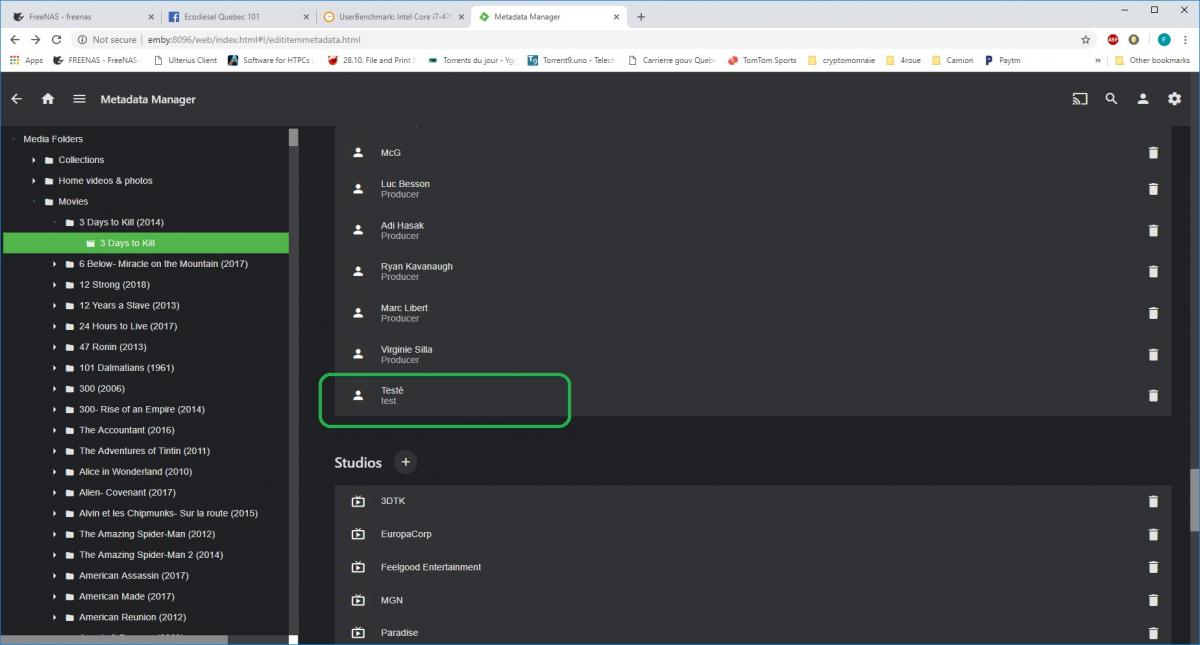
Task: Click the browser reload icon
Action: click(x=57, y=39)
